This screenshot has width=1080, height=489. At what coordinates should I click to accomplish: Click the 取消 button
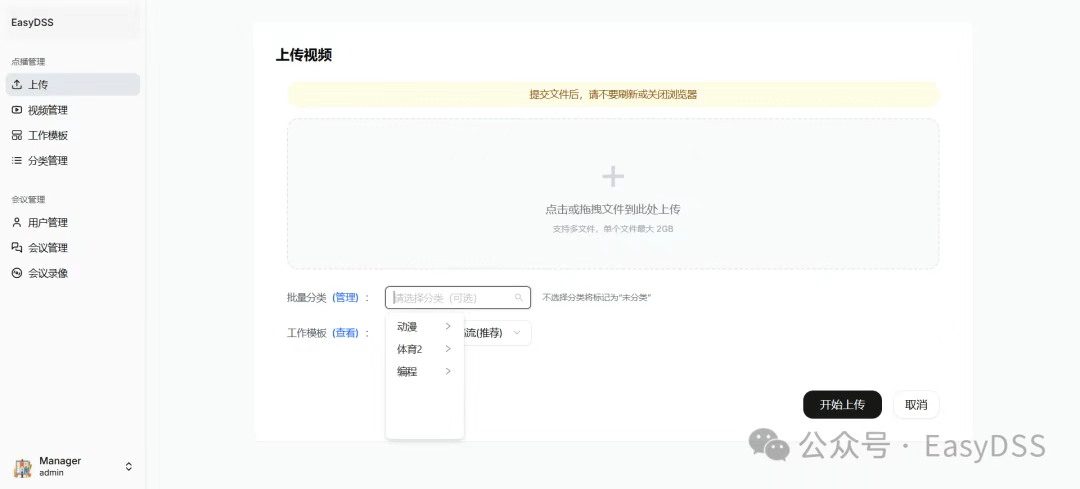916,405
